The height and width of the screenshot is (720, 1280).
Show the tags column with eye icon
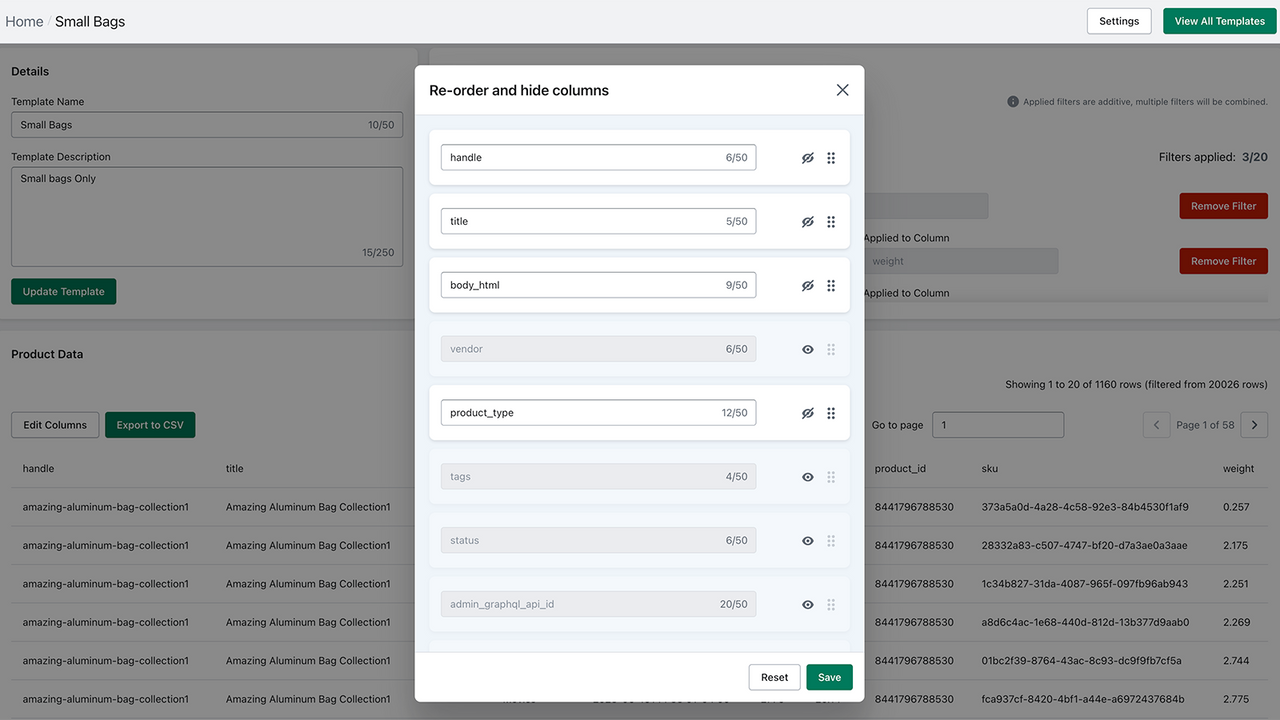coord(808,477)
